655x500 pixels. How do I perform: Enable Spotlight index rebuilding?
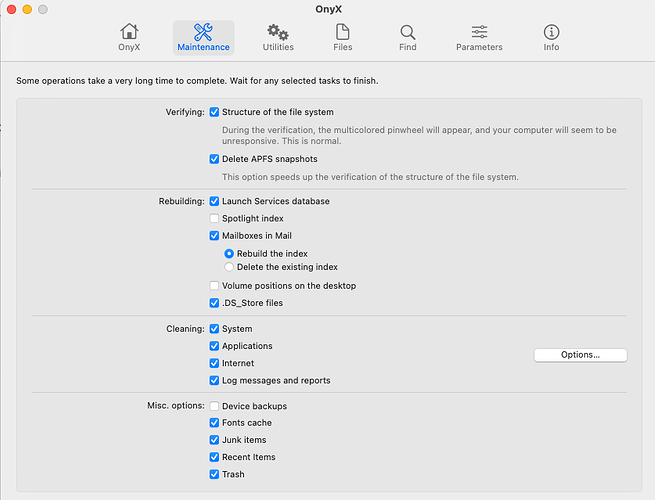pyautogui.click(x=214, y=218)
